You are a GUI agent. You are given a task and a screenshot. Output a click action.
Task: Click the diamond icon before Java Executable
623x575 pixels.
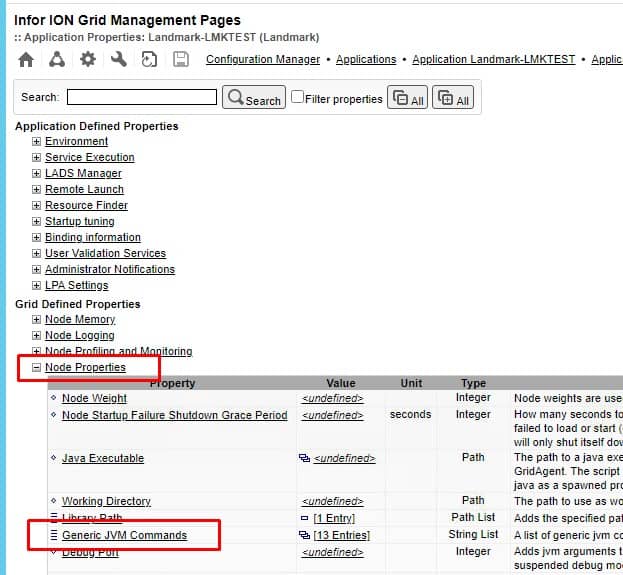(x=54, y=457)
